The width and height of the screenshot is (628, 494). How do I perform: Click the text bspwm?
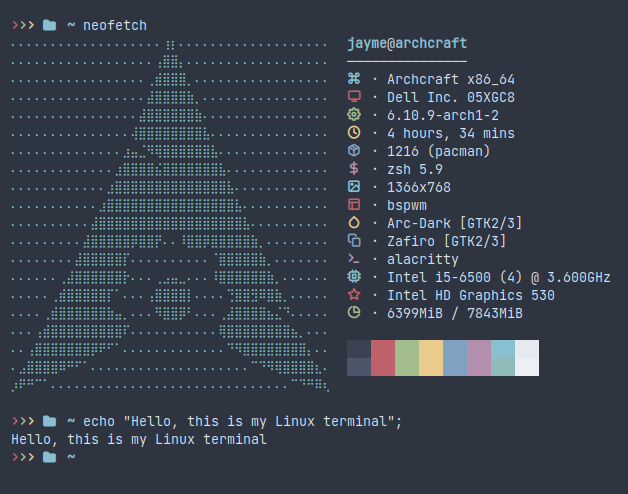pyautogui.click(x=407, y=206)
